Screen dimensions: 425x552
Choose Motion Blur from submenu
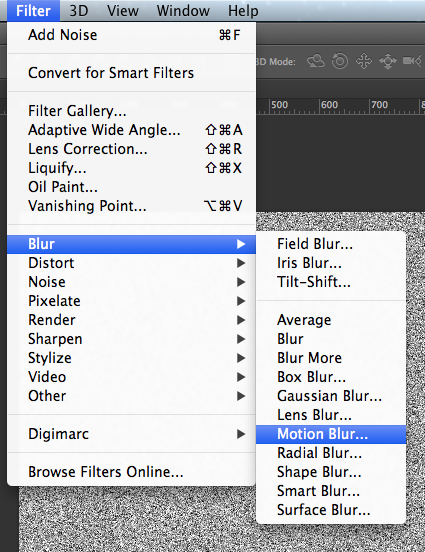331,434
